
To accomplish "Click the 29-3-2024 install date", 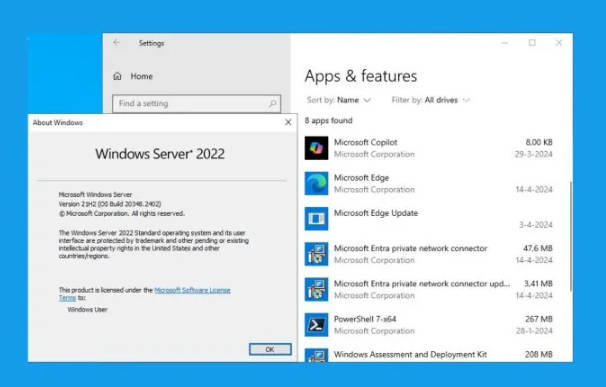I will pyautogui.click(x=533, y=154).
